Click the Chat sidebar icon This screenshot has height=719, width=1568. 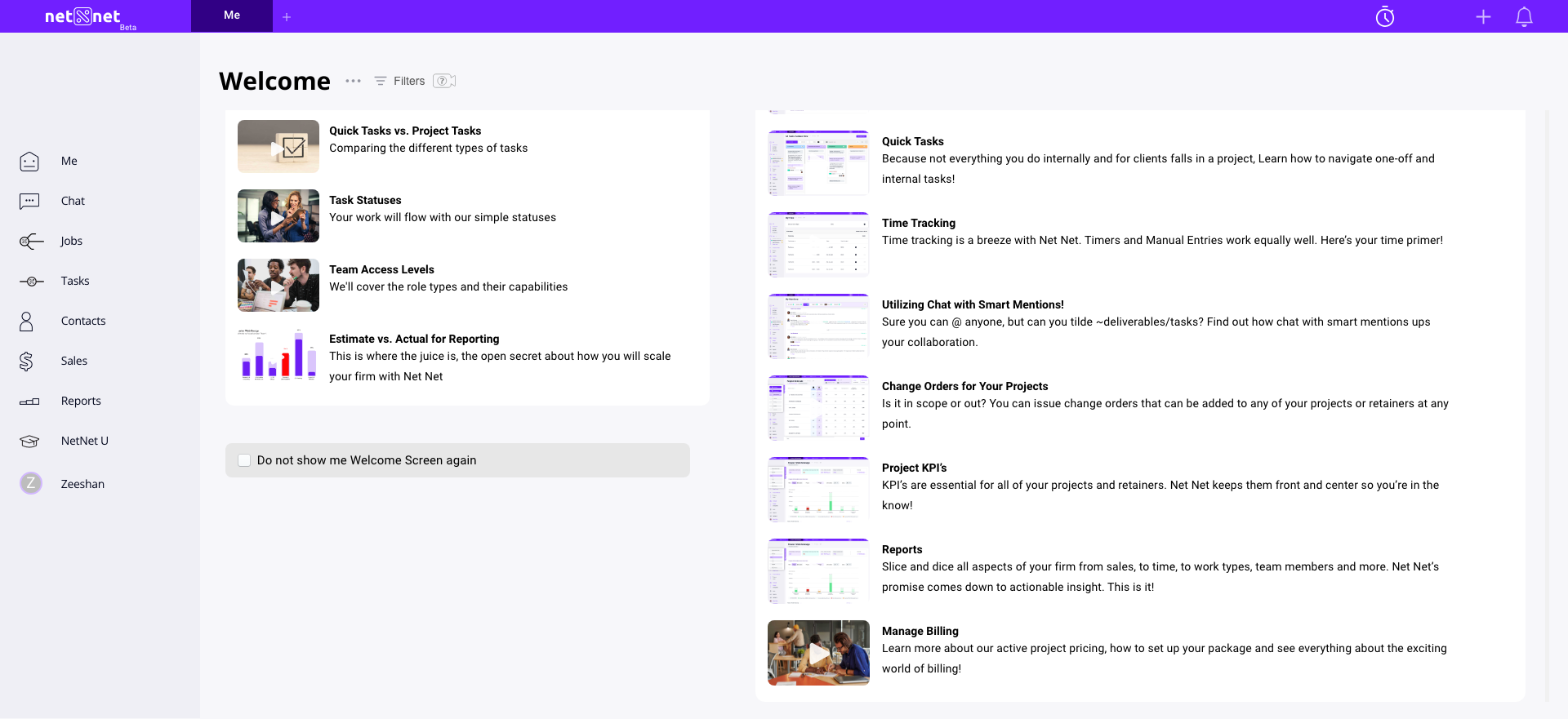coord(29,202)
